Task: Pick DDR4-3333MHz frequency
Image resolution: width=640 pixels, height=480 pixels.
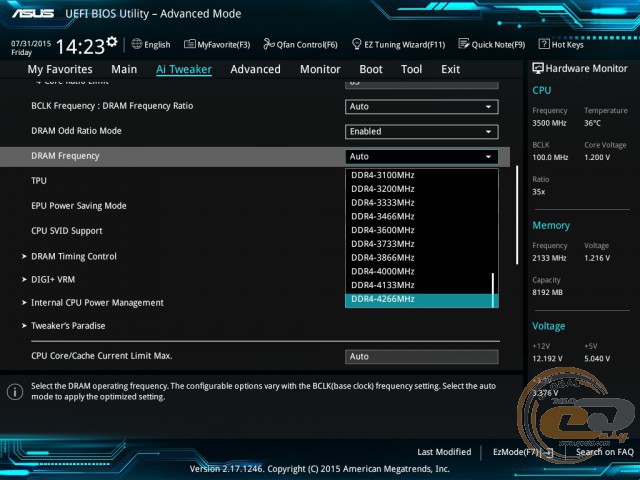Action: pyautogui.click(x=422, y=203)
